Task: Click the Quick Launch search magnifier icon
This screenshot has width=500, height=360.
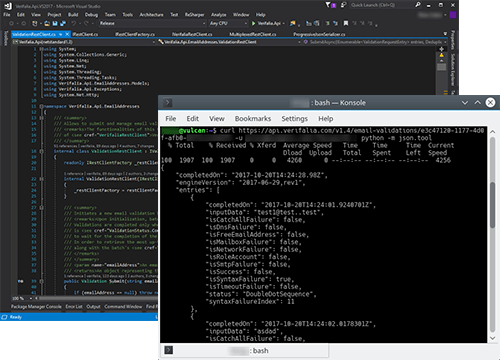Action: [x=418, y=5]
